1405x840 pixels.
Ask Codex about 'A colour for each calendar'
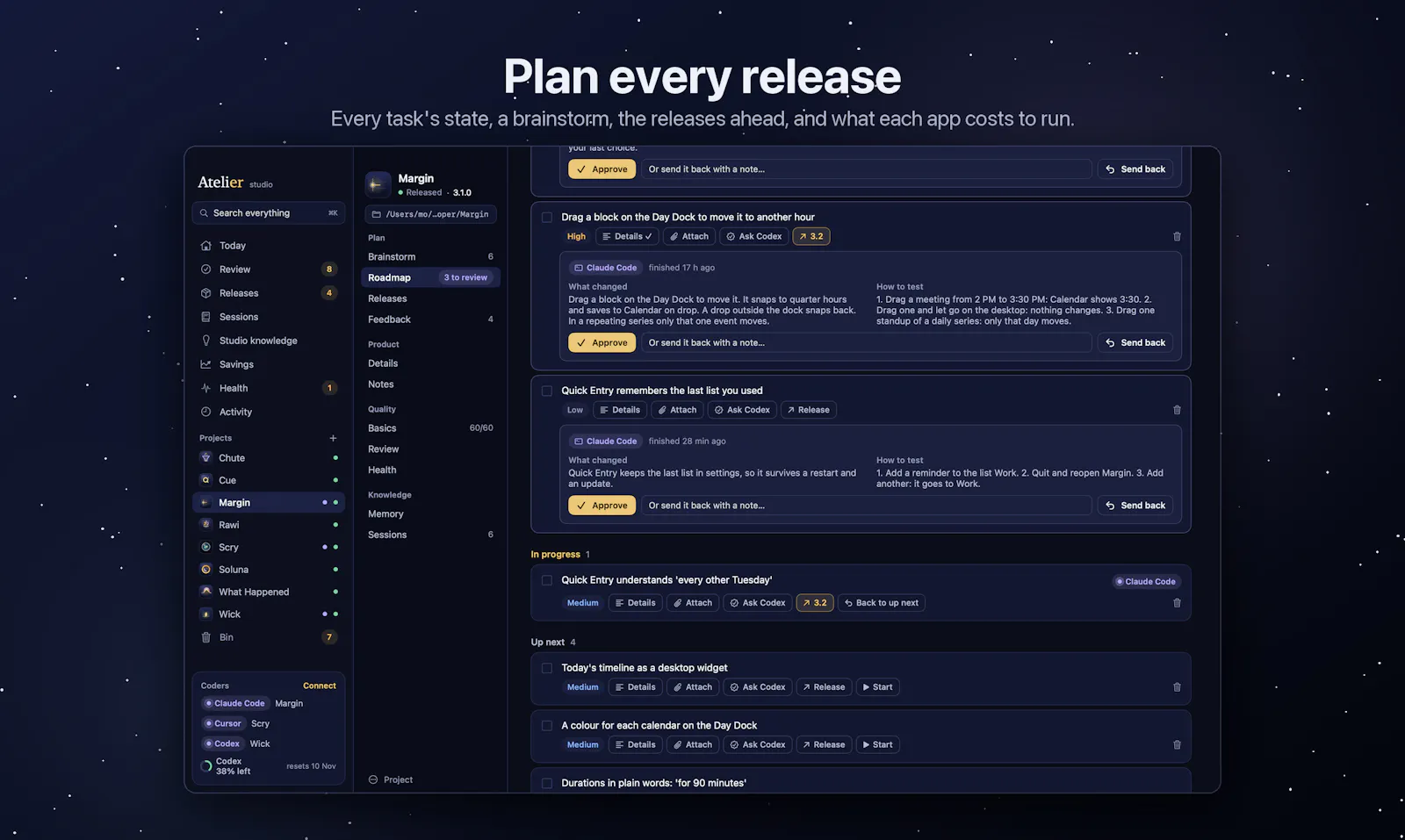coord(757,745)
